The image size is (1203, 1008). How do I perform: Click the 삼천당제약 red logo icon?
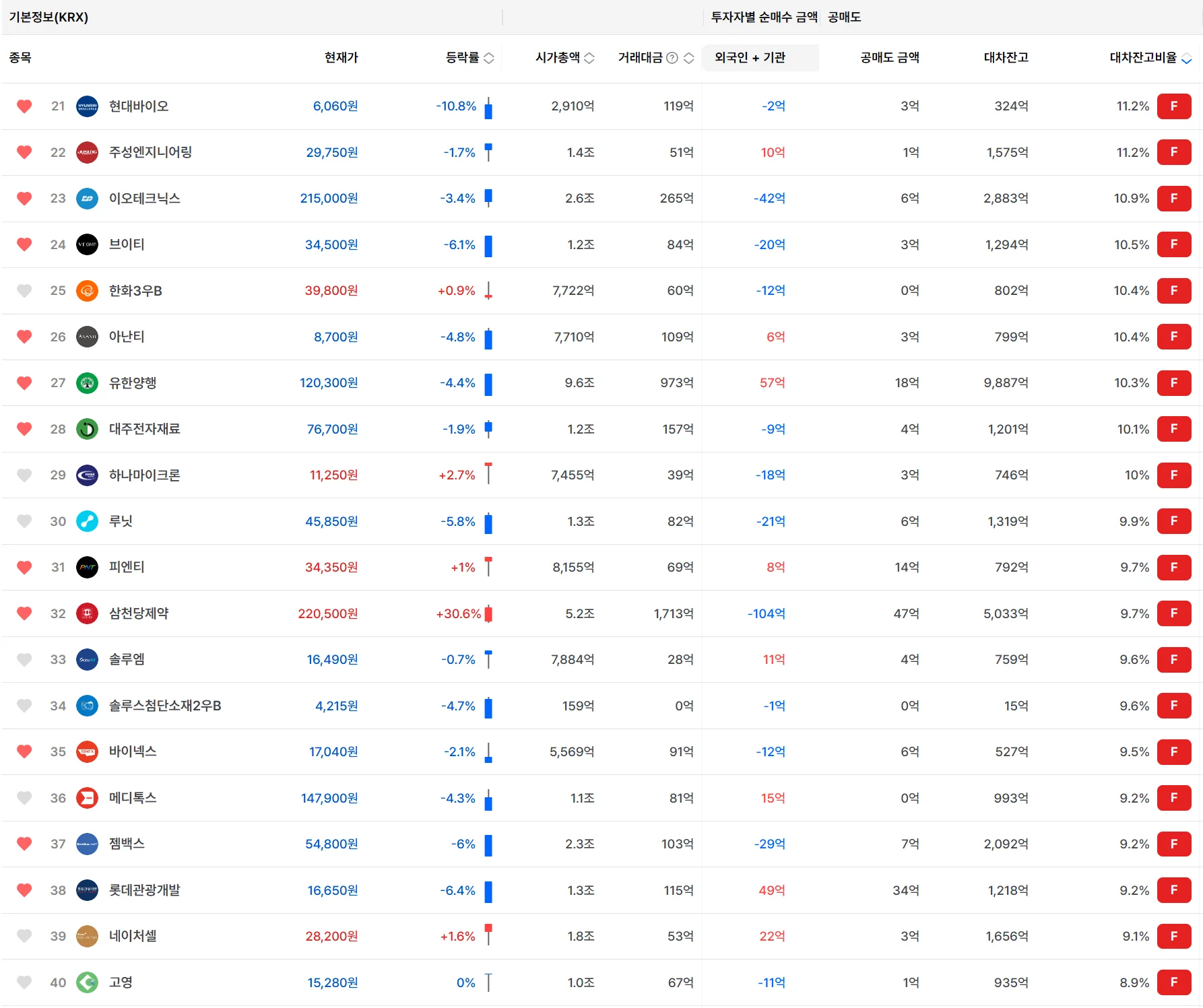tap(88, 613)
